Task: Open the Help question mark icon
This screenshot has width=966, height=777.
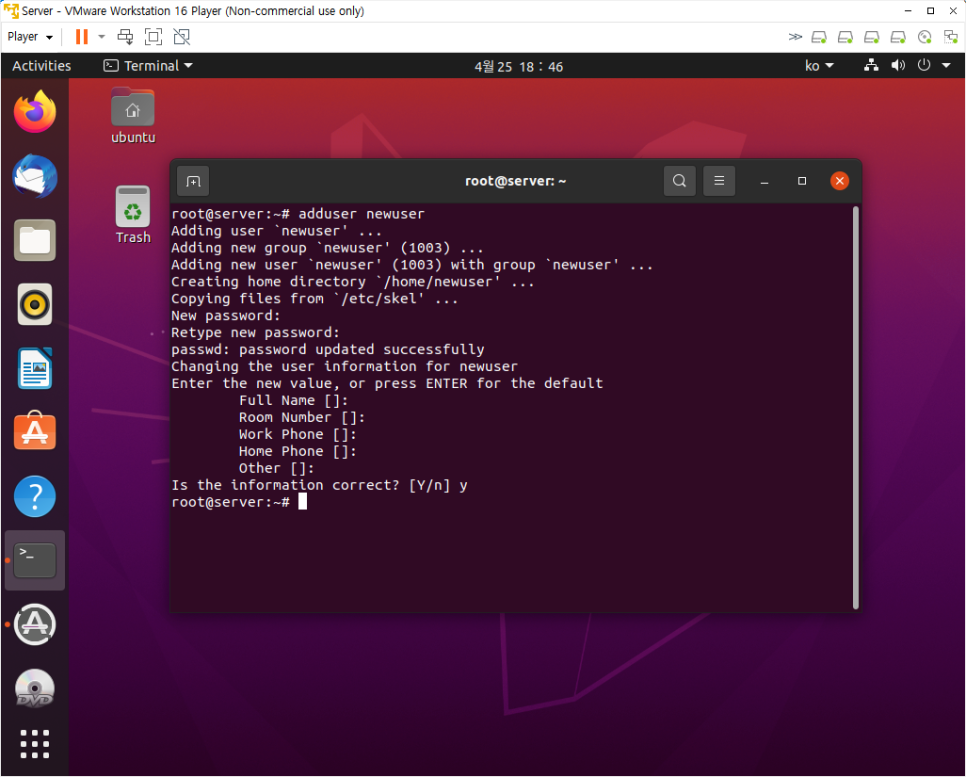Action: pos(35,496)
